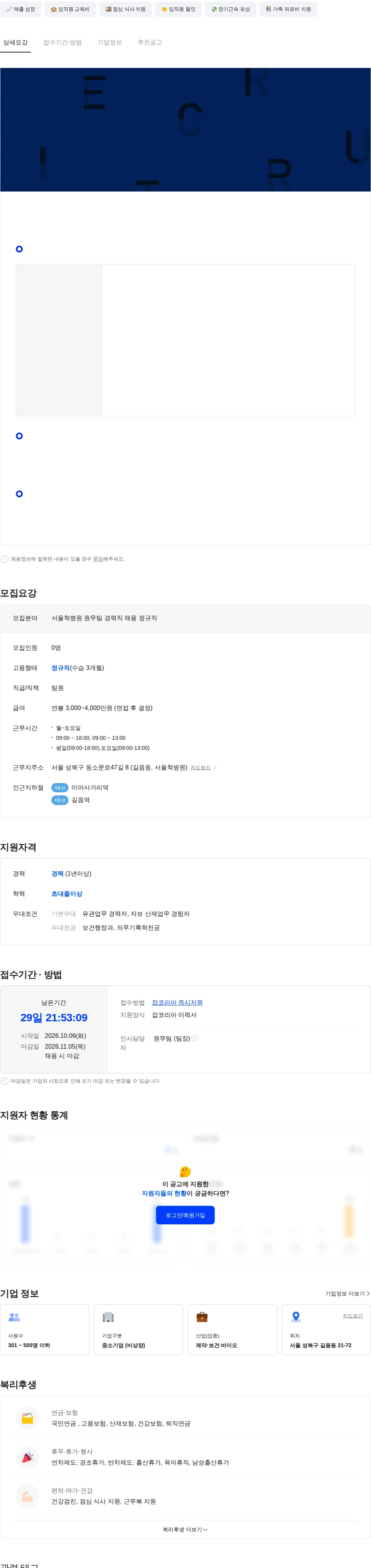Click the 제약·보건·바이오 industry text
The width and height of the screenshot is (371, 1568).
coord(216,1345)
